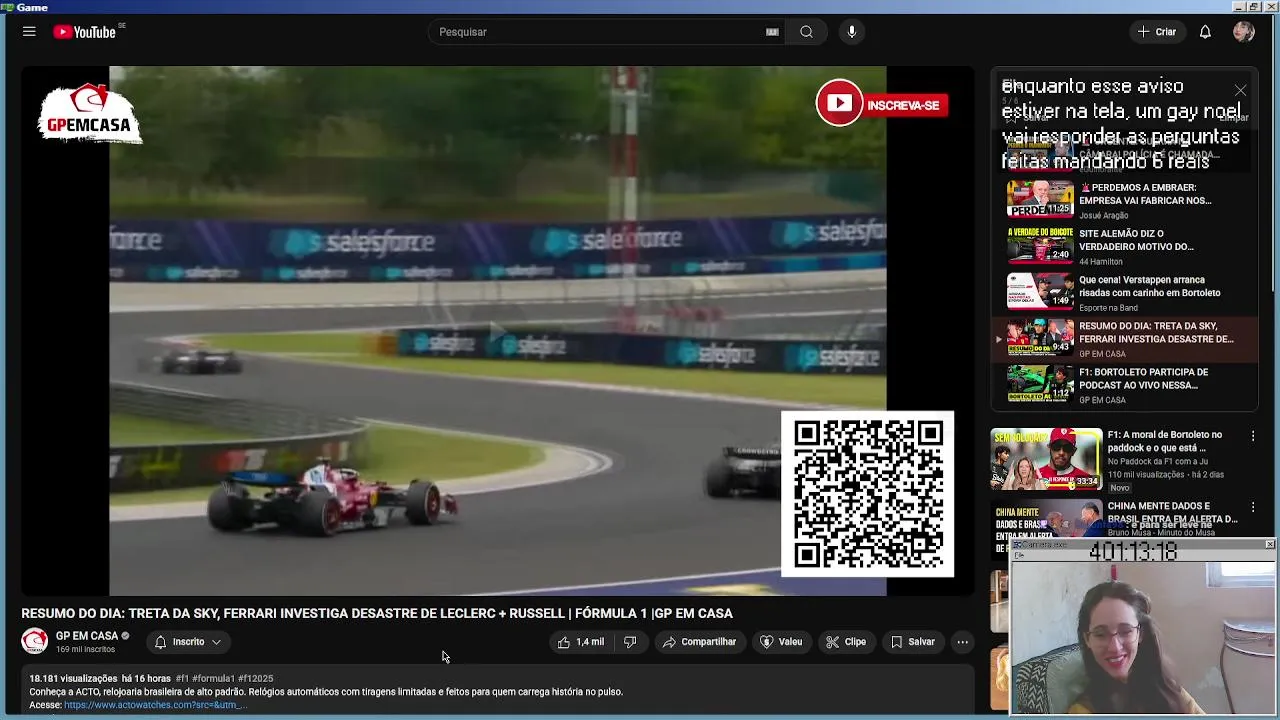This screenshot has width=1280, height=720.
Task: Open options menu for CHINA MENTE DADOS video
Action: [1253, 508]
